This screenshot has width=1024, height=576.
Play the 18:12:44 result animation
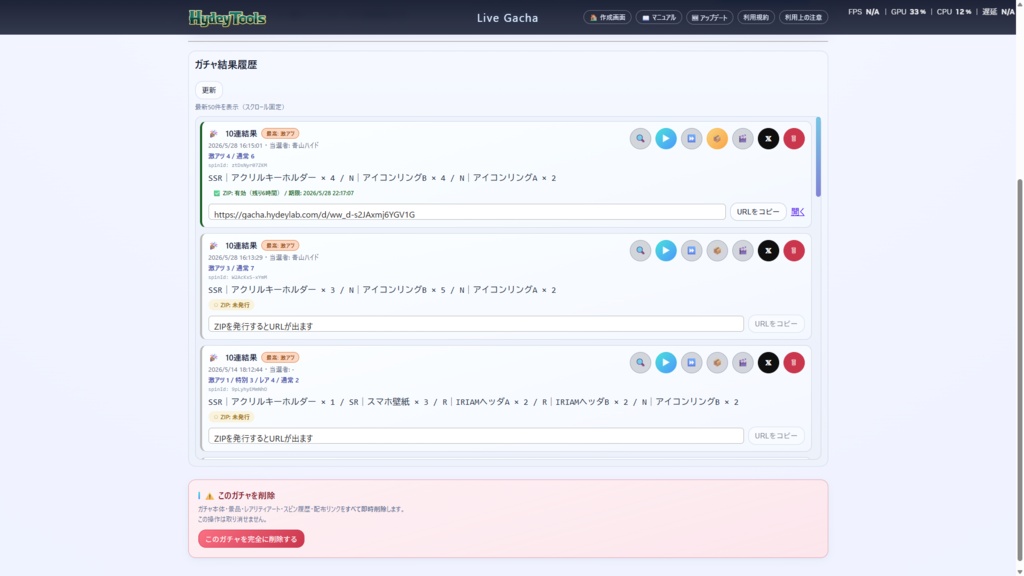click(665, 362)
